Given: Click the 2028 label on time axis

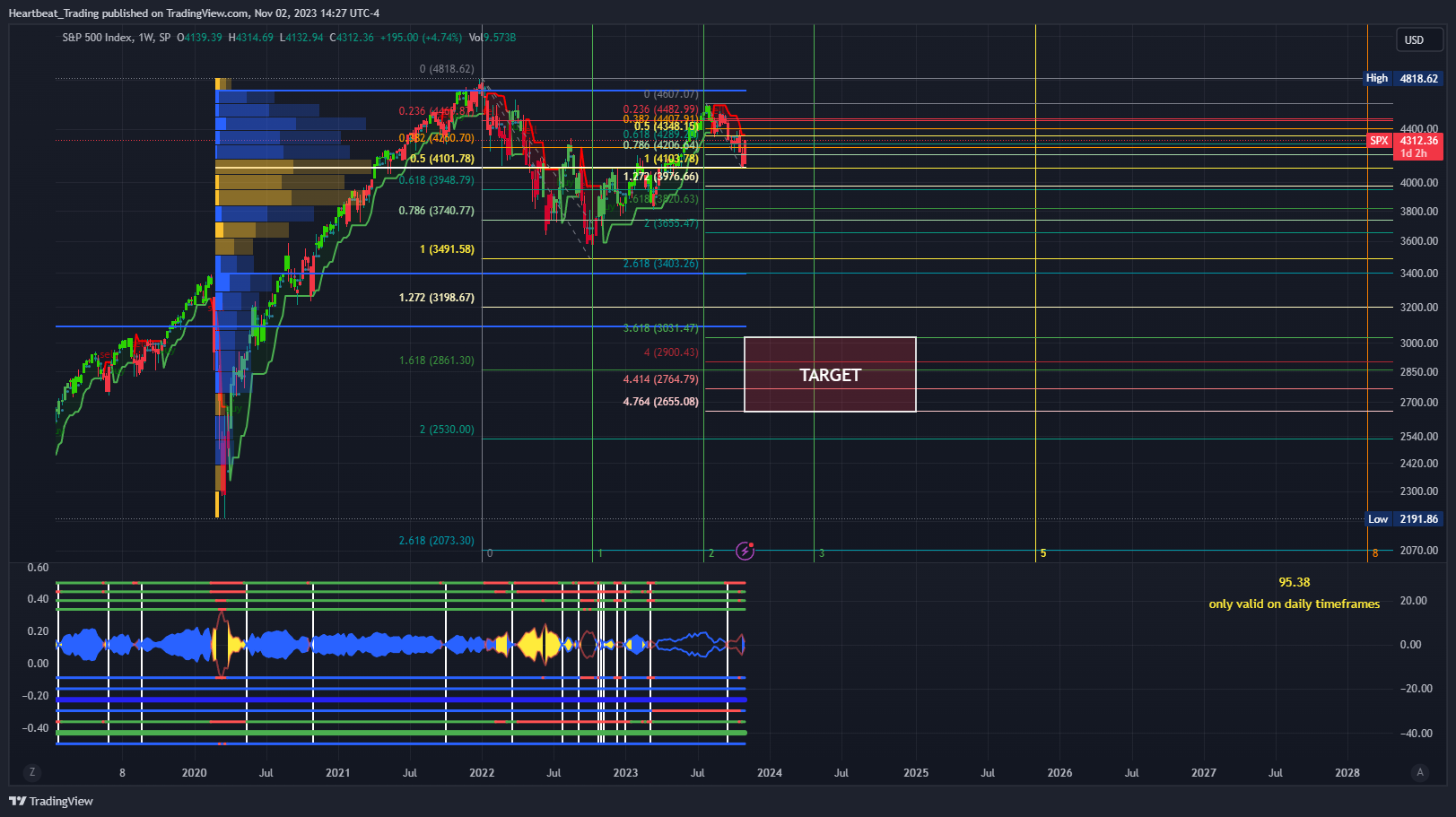Looking at the screenshot, I should click(x=1347, y=773).
